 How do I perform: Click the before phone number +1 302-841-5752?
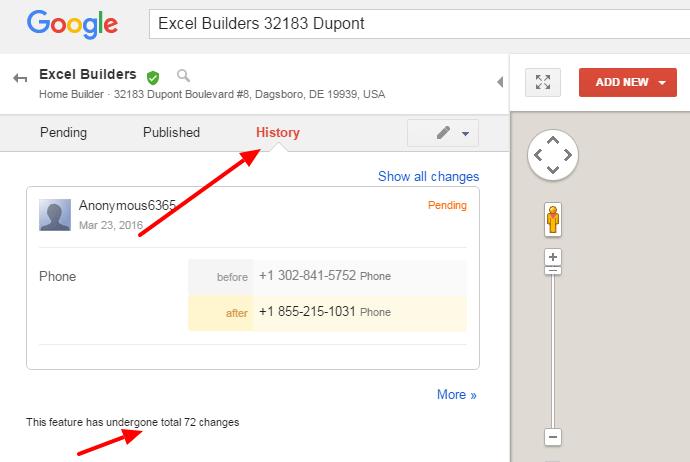tap(307, 276)
